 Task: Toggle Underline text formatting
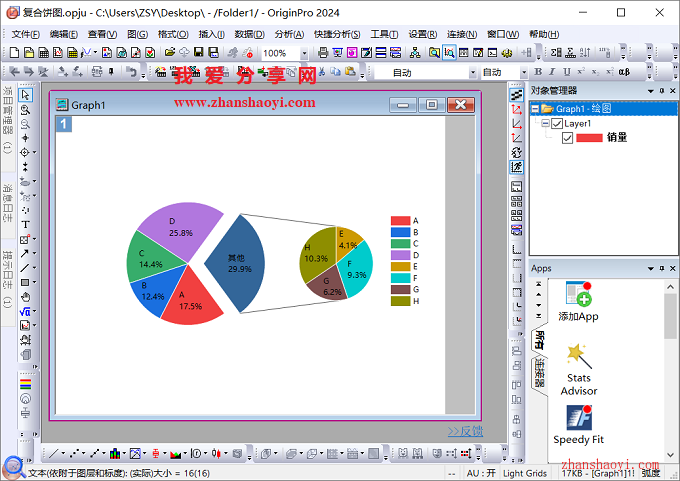click(567, 72)
